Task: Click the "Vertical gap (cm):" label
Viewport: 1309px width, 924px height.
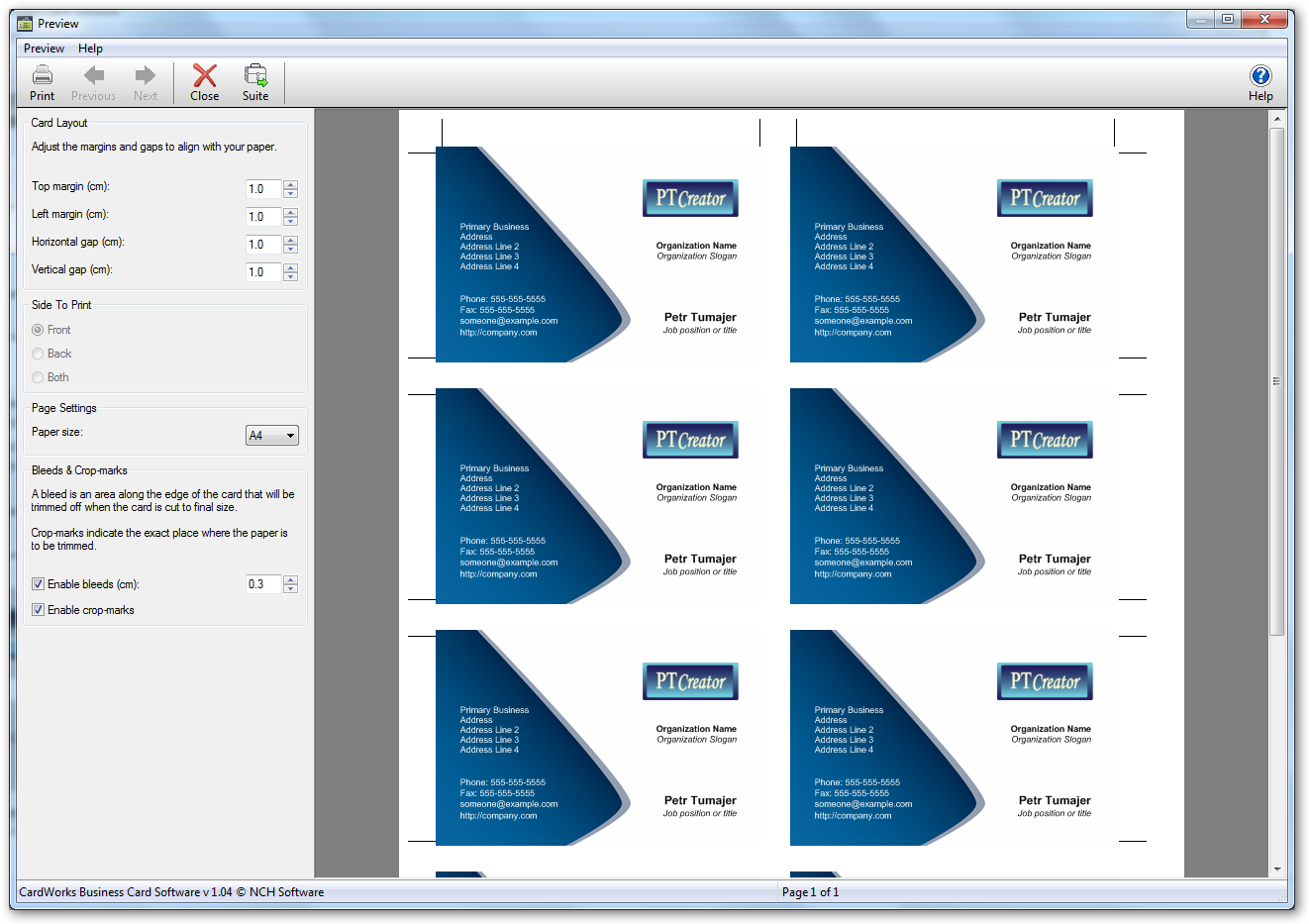Action: (72, 269)
